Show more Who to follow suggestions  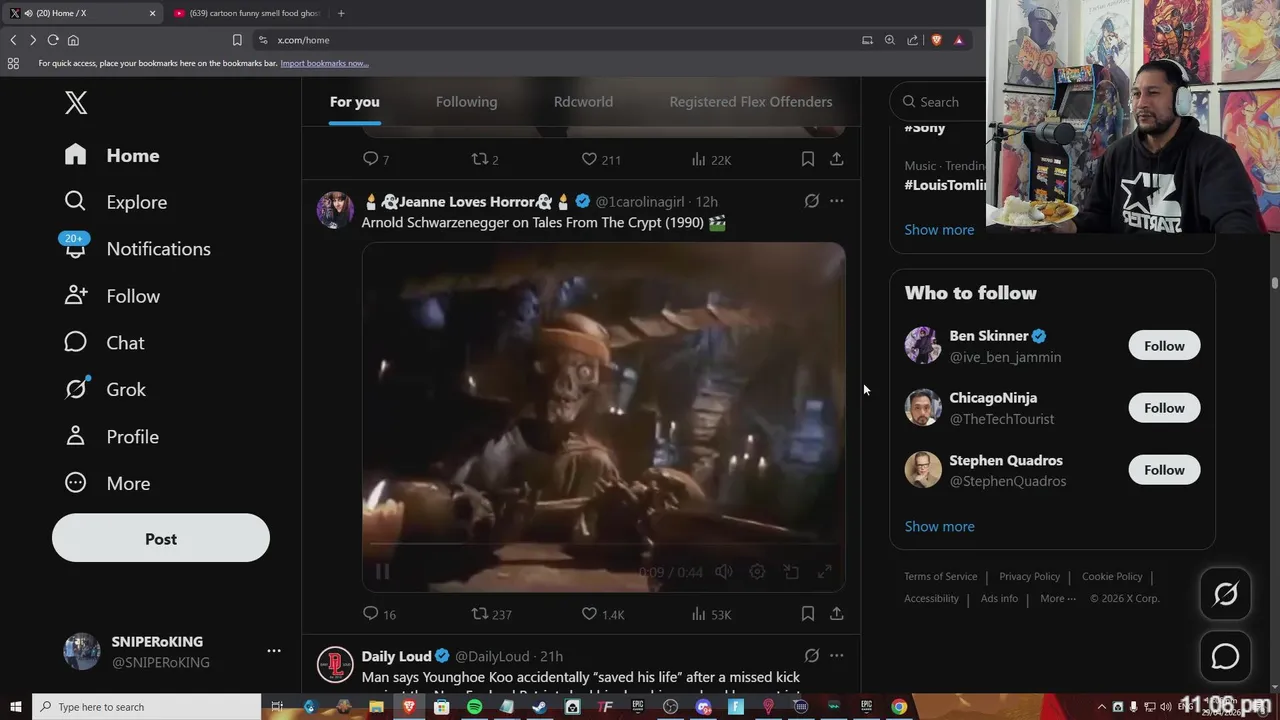click(x=939, y=527)
